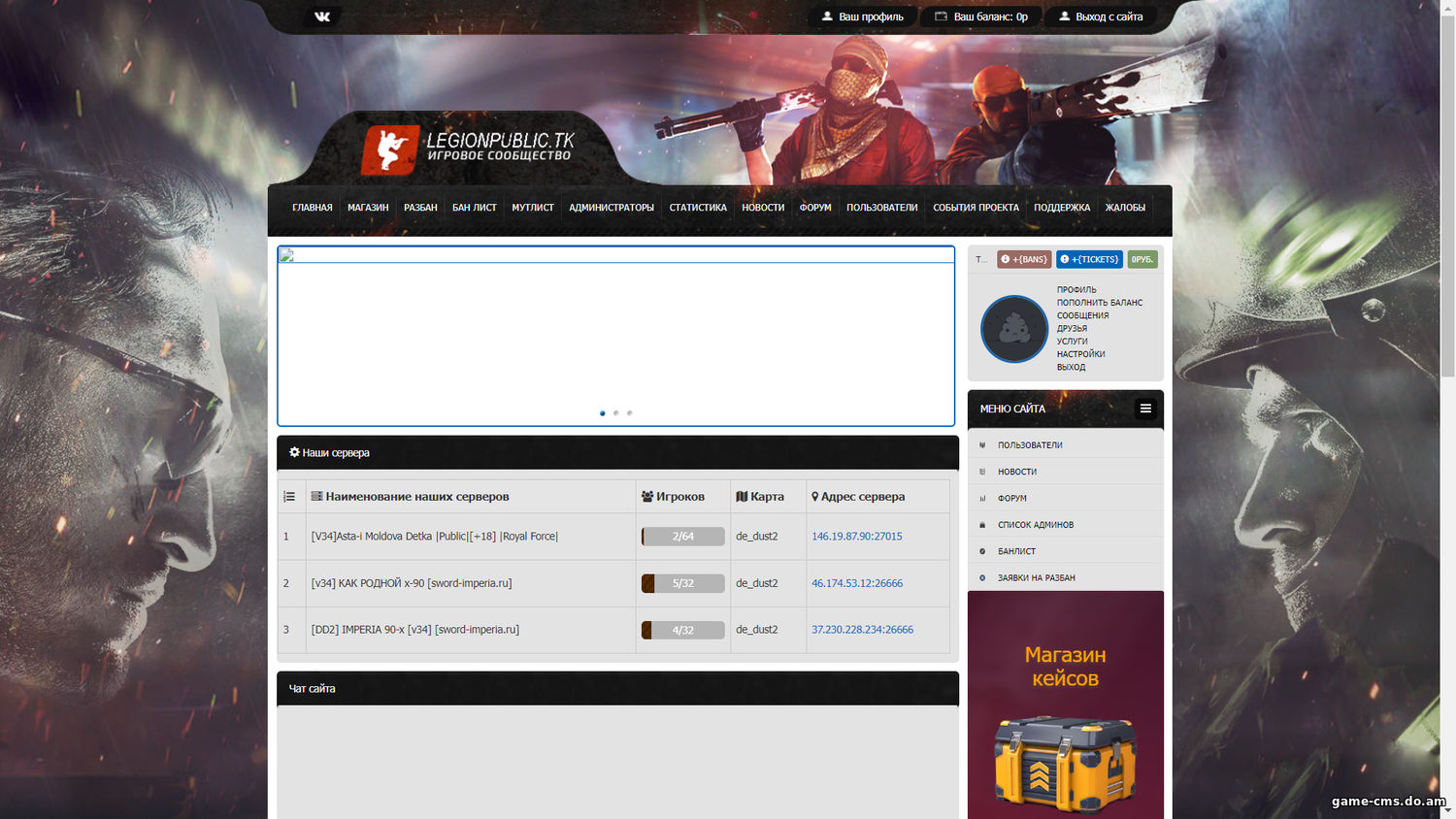The height and width of the screenshot is (819, 1456).
Task: Click the 0РУБ. green badge
Action: (1142, 259)
